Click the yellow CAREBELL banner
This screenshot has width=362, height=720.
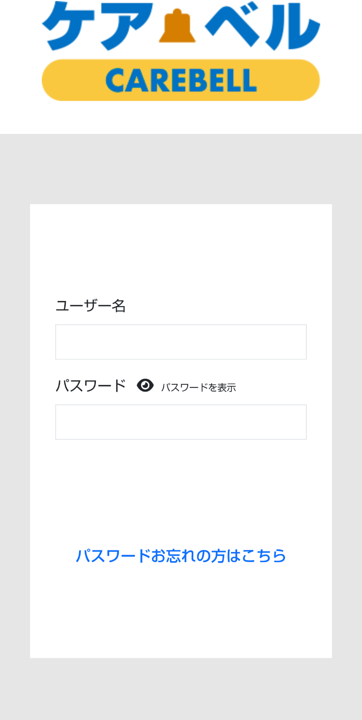(181, 80)
